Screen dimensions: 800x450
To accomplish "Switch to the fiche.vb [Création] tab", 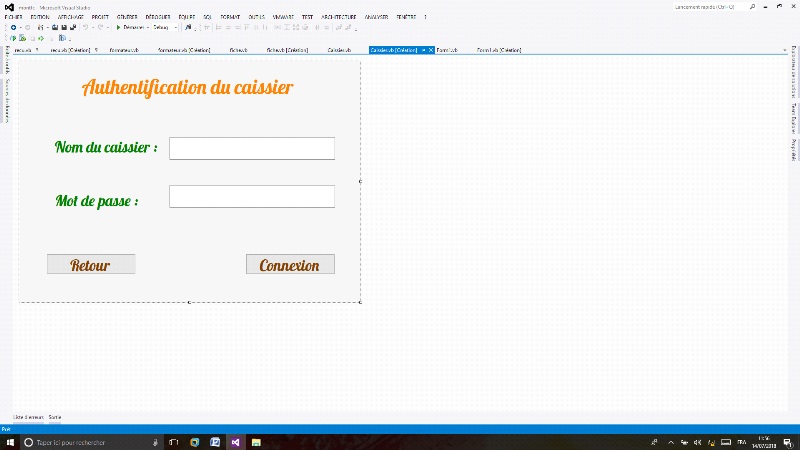I will 287,49.
